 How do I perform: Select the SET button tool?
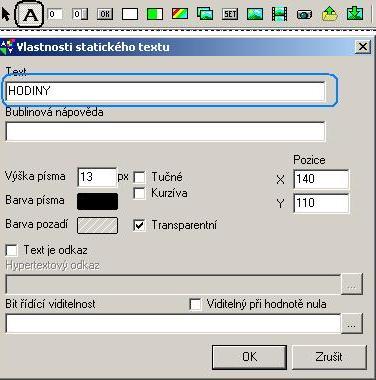point(230,14)
